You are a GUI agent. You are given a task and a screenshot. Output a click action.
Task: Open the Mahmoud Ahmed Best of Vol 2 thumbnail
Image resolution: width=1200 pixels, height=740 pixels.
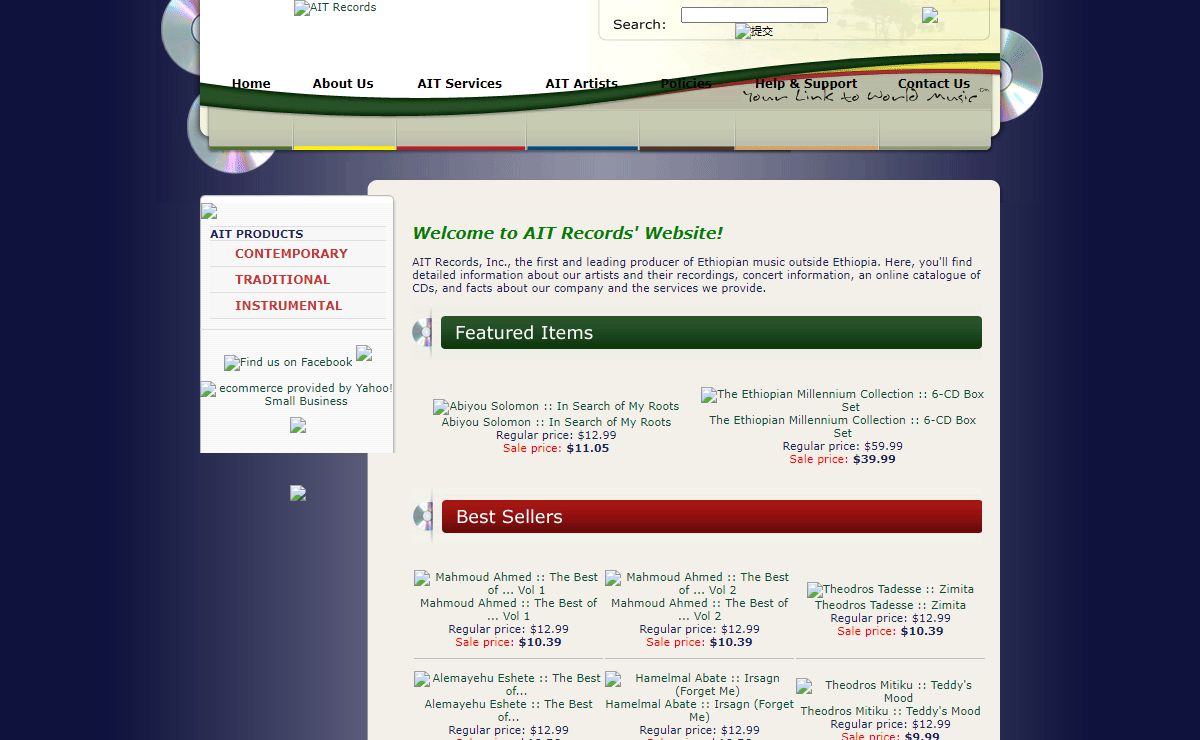[699, 583]
